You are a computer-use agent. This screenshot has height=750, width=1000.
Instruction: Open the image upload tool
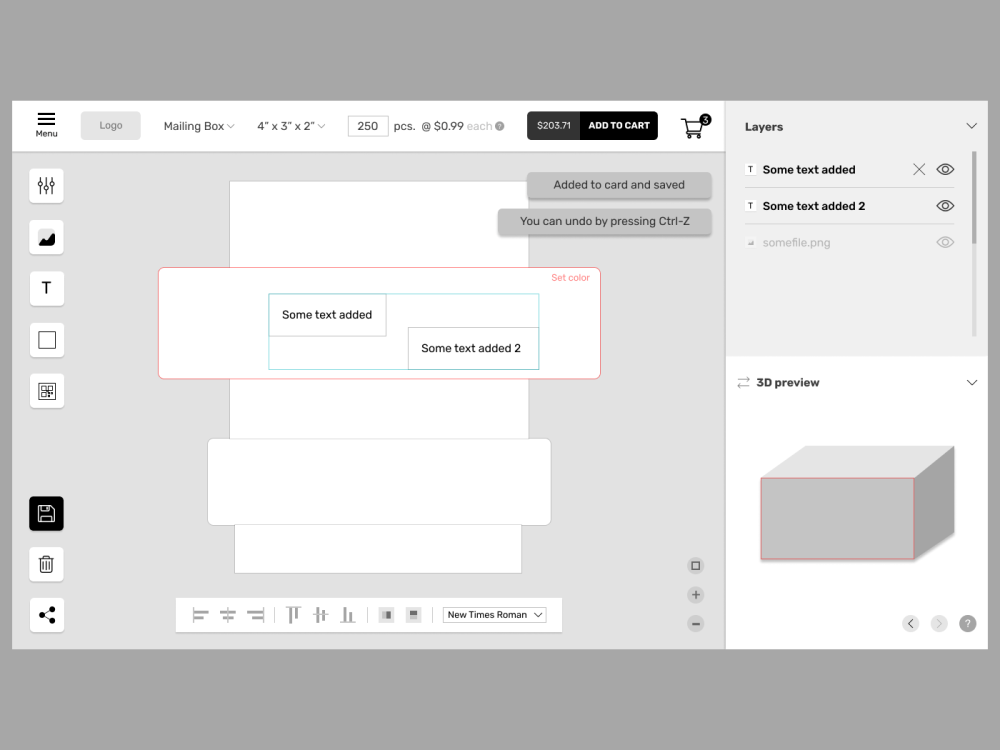point(46,237)
